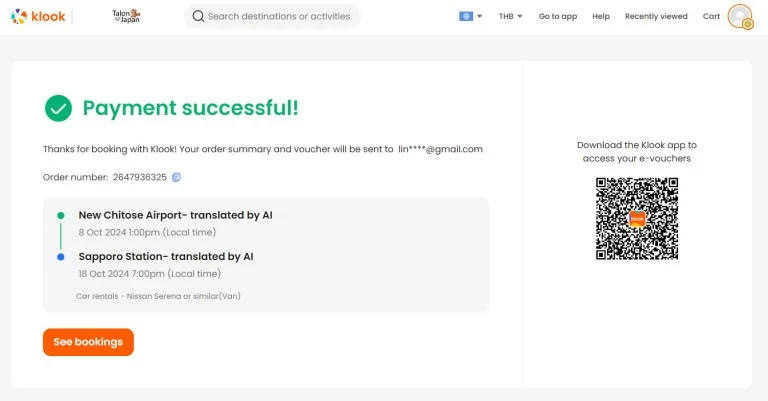768x401 pixels.
Task: Expand the THB currency dropdown
Action: click(x=510, y=16)
